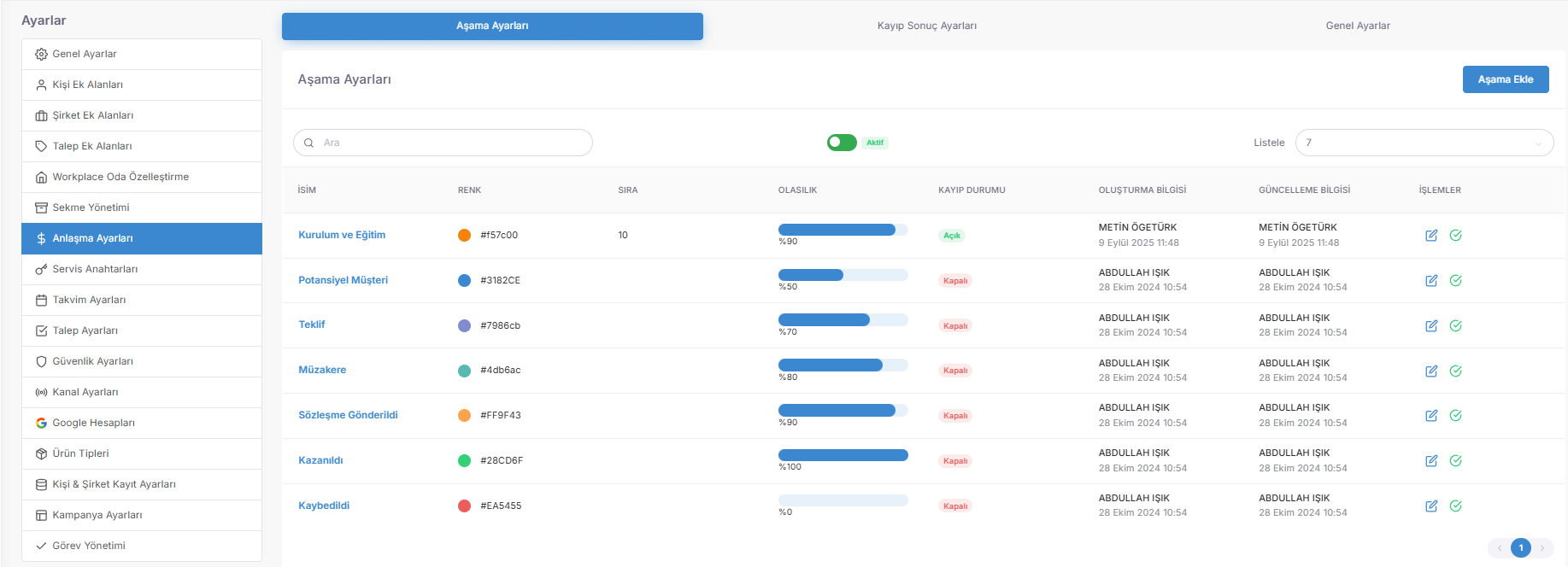
Task: Click check-circle icon for Potansiyel Müşteri row
Action: pyautogui.click(x=1455, y=280)
